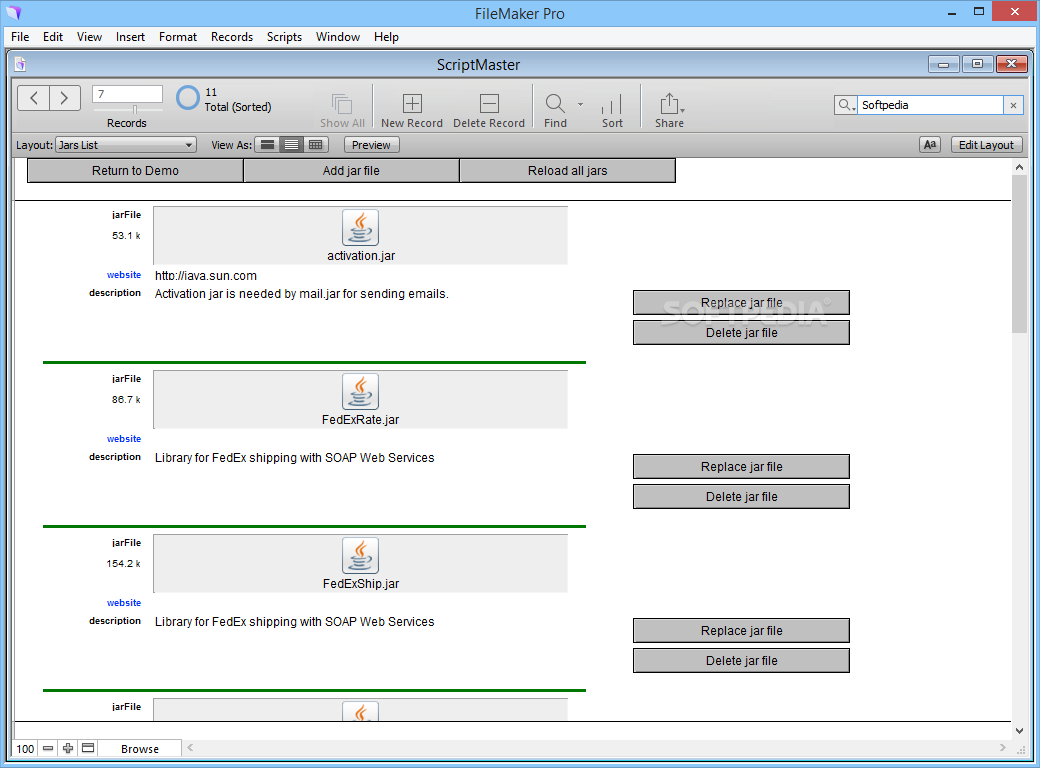
Task: Open the Browse mode popup menu
Action: [x=140, y=749]
